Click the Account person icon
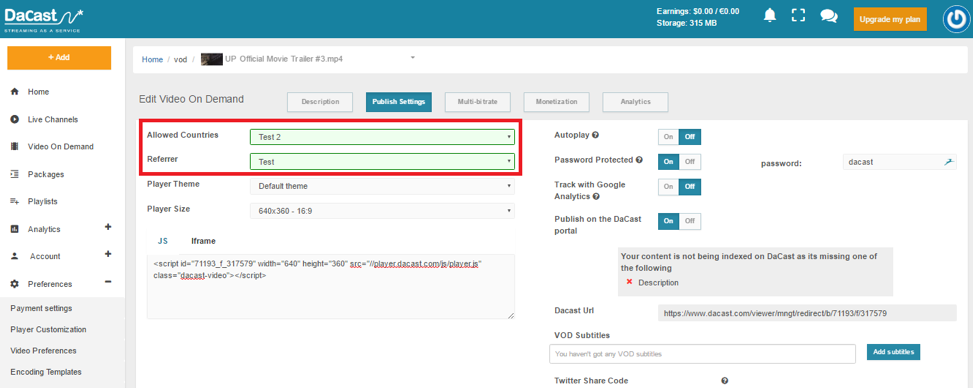973x388 pixels. [x=15, y=256]
